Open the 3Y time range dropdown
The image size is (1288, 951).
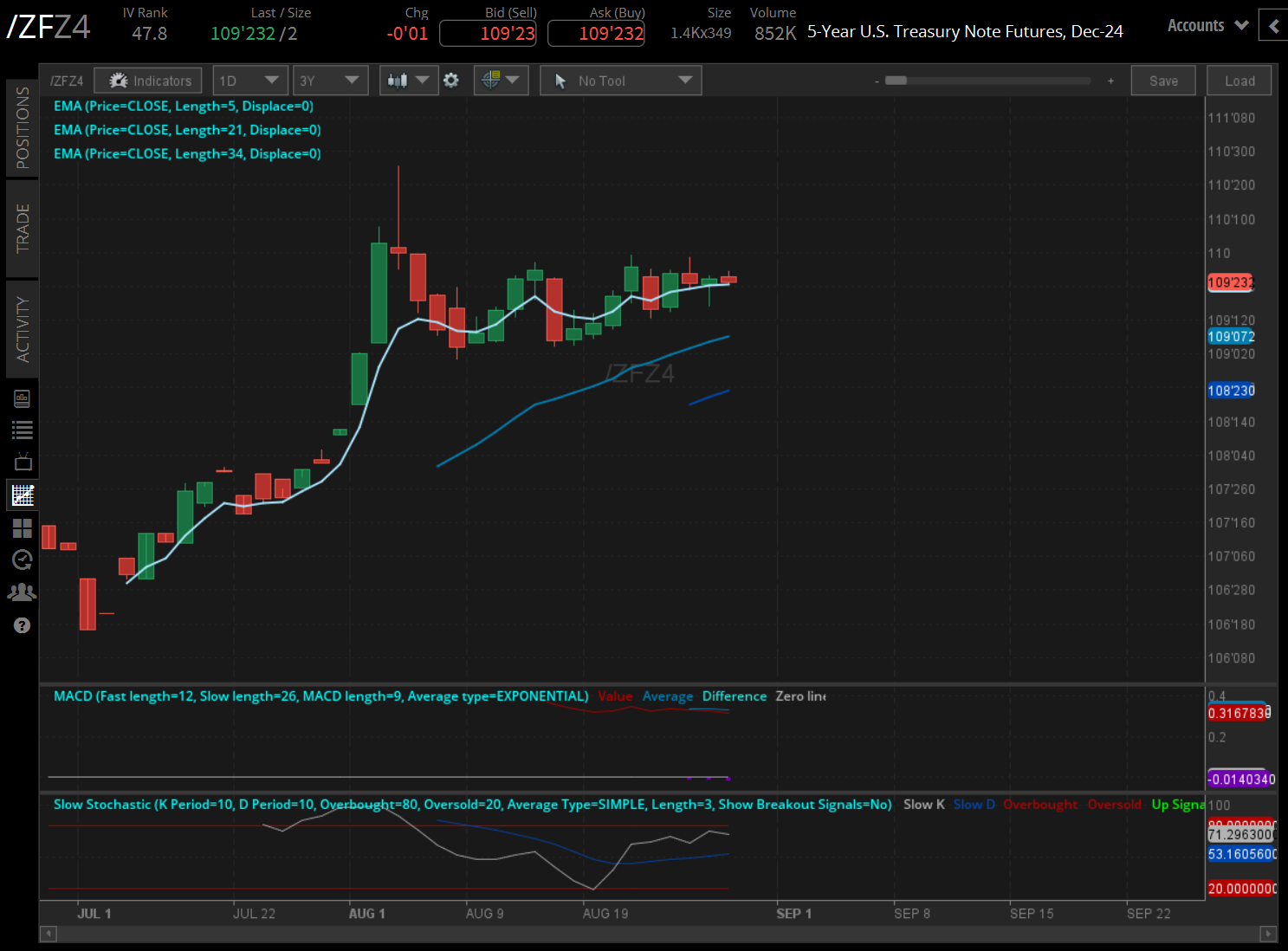coord(331,81)
